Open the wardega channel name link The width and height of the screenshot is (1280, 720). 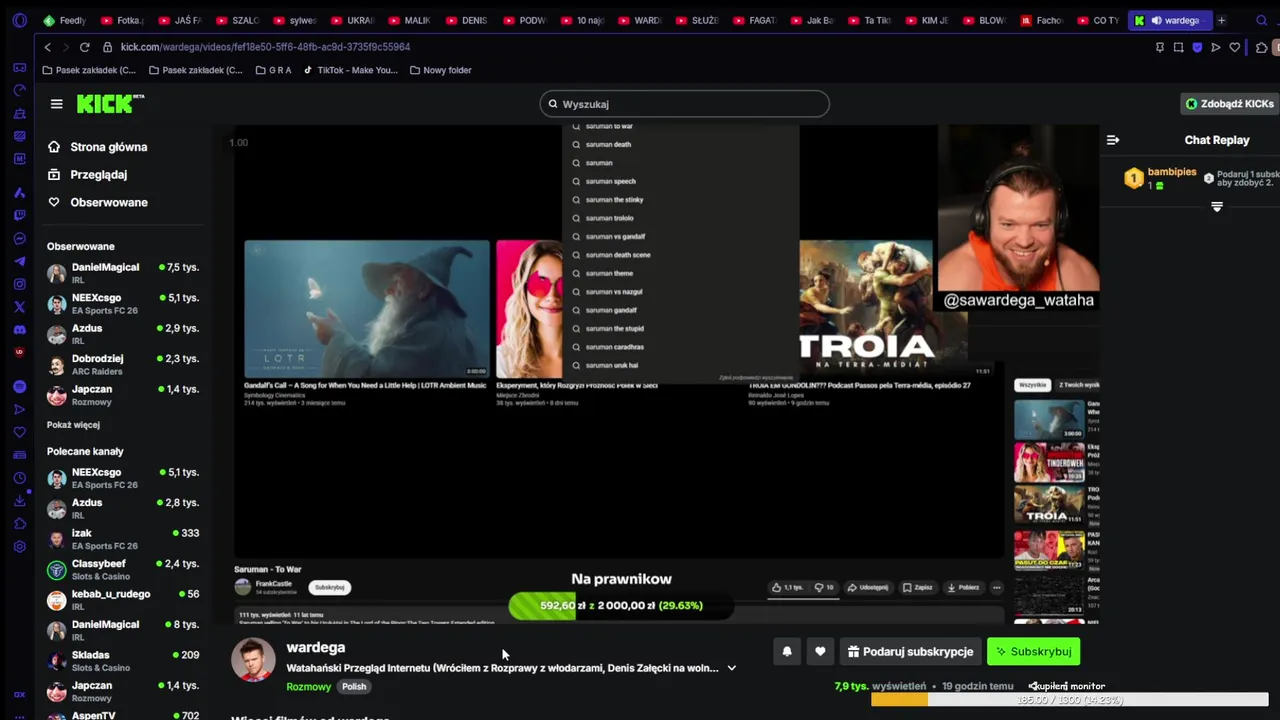coord(315,648)
